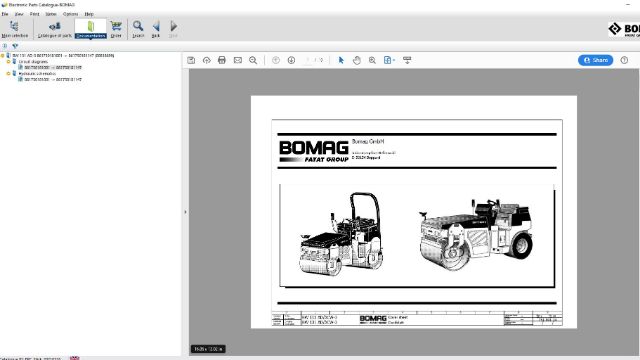The image size is (640, 360).
Task: Click the page number input field
Action: [308, 60]
